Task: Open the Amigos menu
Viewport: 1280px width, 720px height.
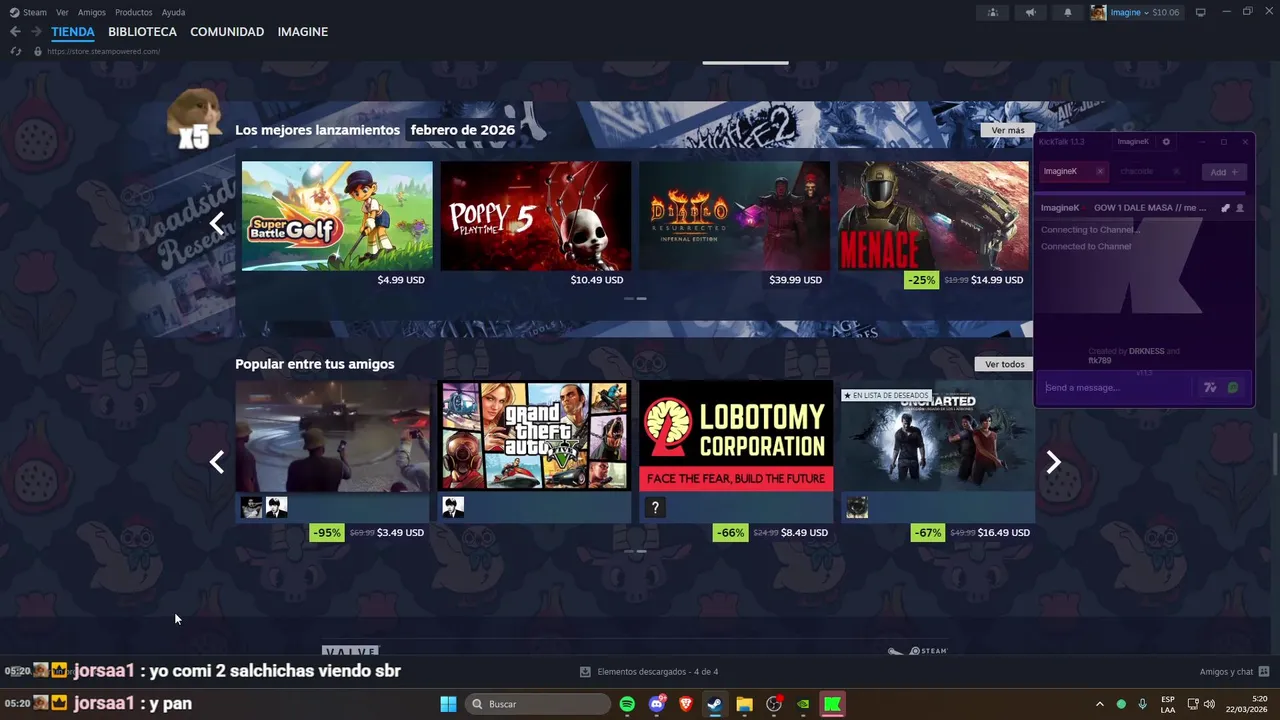Action: [x=92, y=12]
